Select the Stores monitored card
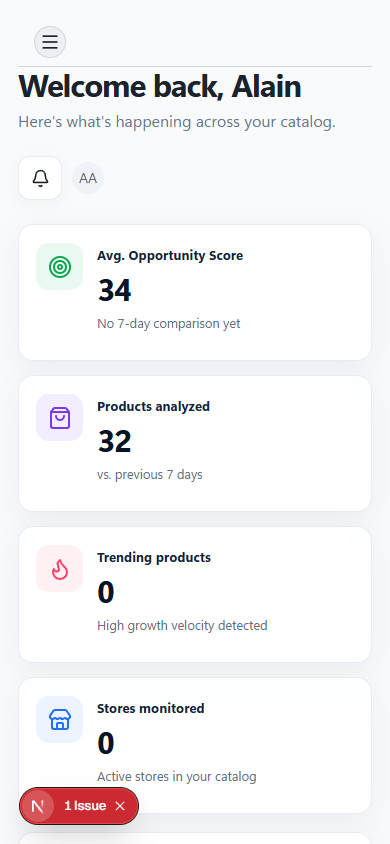Screen dimensions: 390x844 [x=195, y=745]
